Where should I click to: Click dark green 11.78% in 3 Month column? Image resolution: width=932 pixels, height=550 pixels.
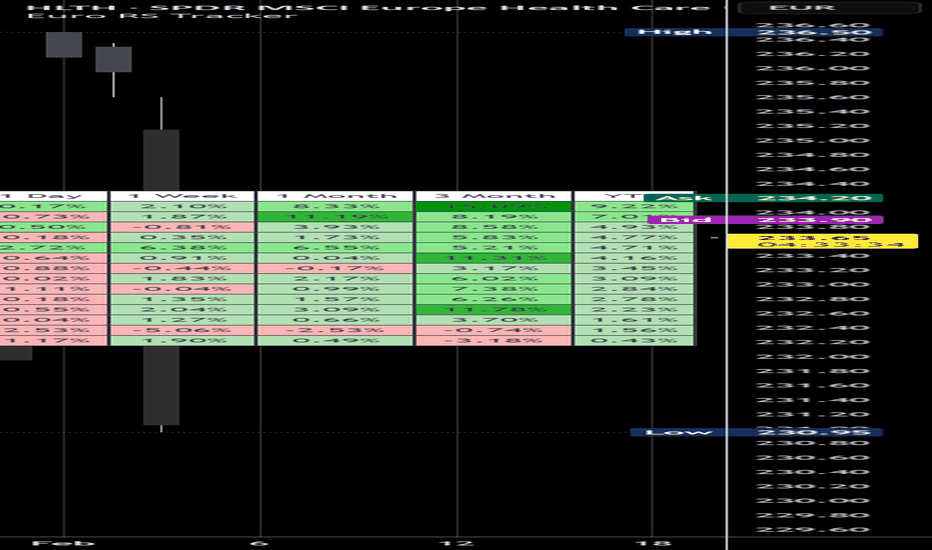pyautogui.click(x=493, y=309)
